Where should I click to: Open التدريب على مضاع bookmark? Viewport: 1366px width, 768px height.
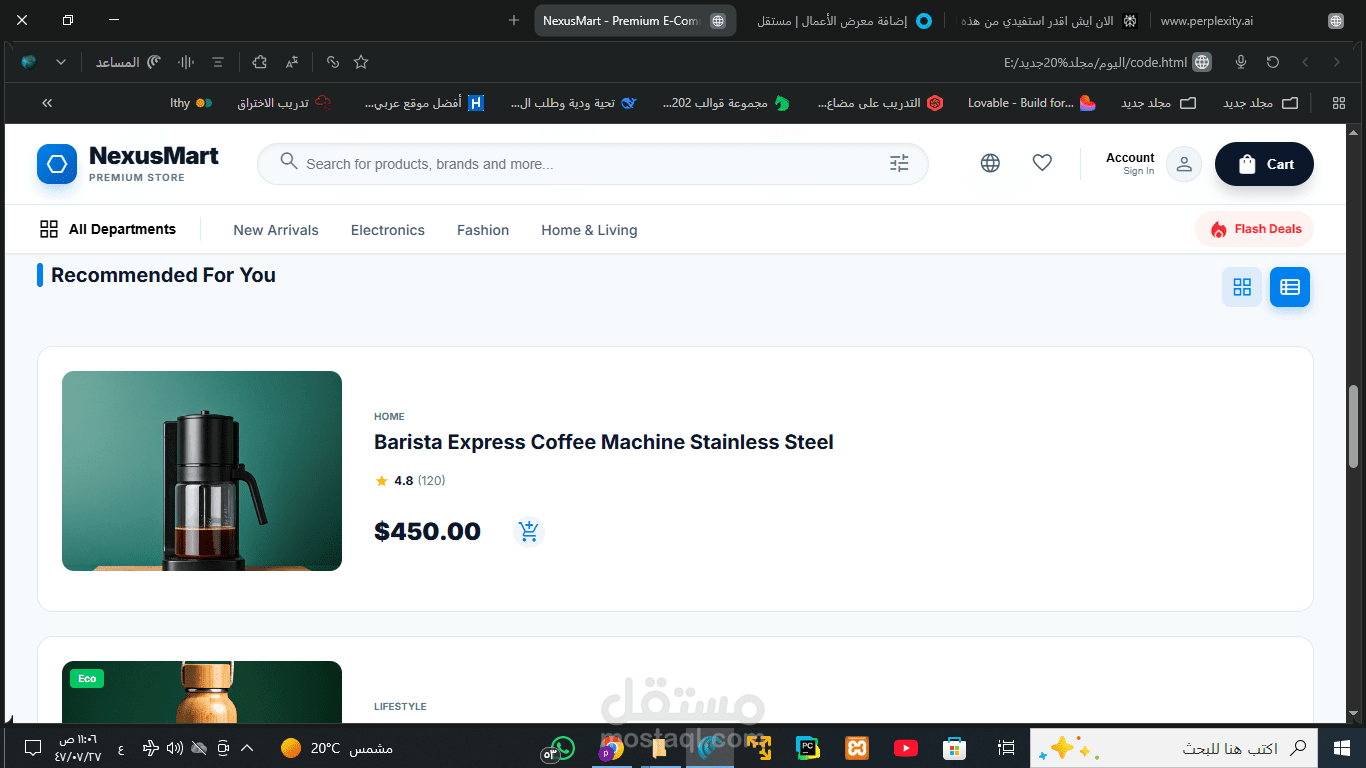(x=880, y=103)
